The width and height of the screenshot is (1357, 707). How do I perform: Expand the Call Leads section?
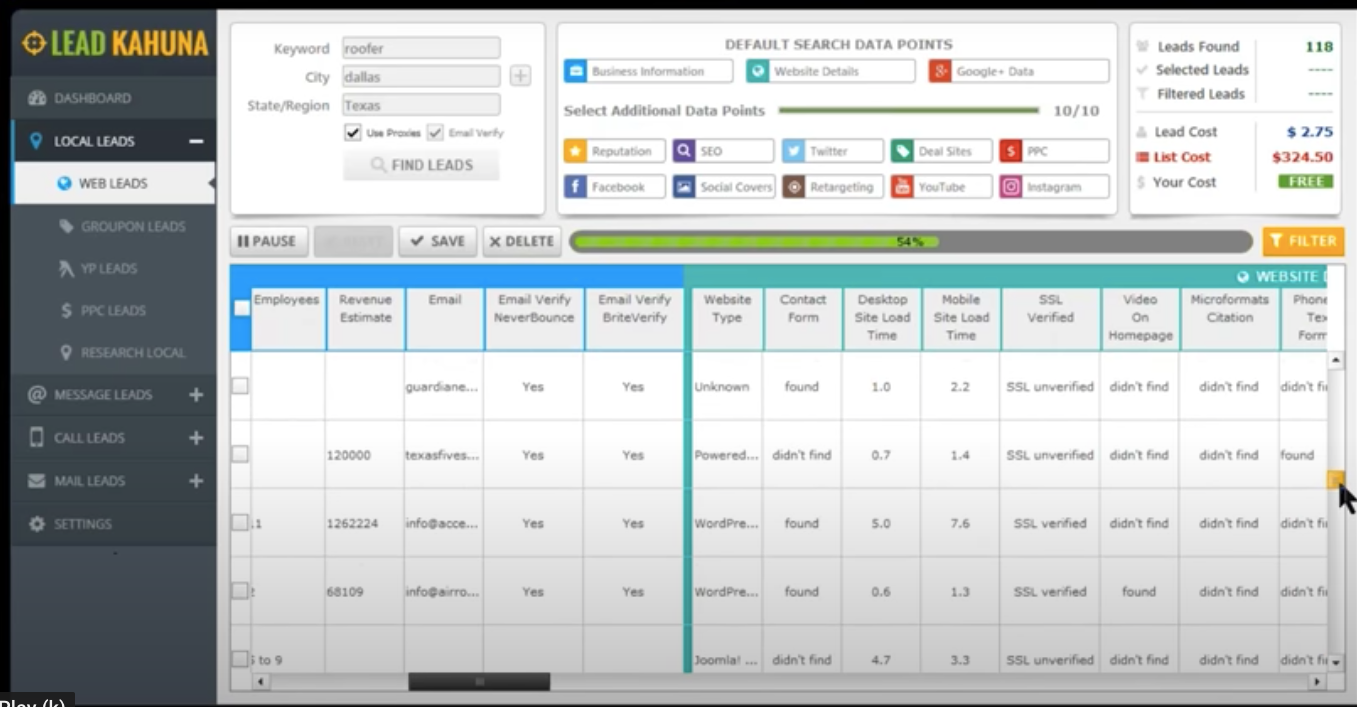coord(196,438)
